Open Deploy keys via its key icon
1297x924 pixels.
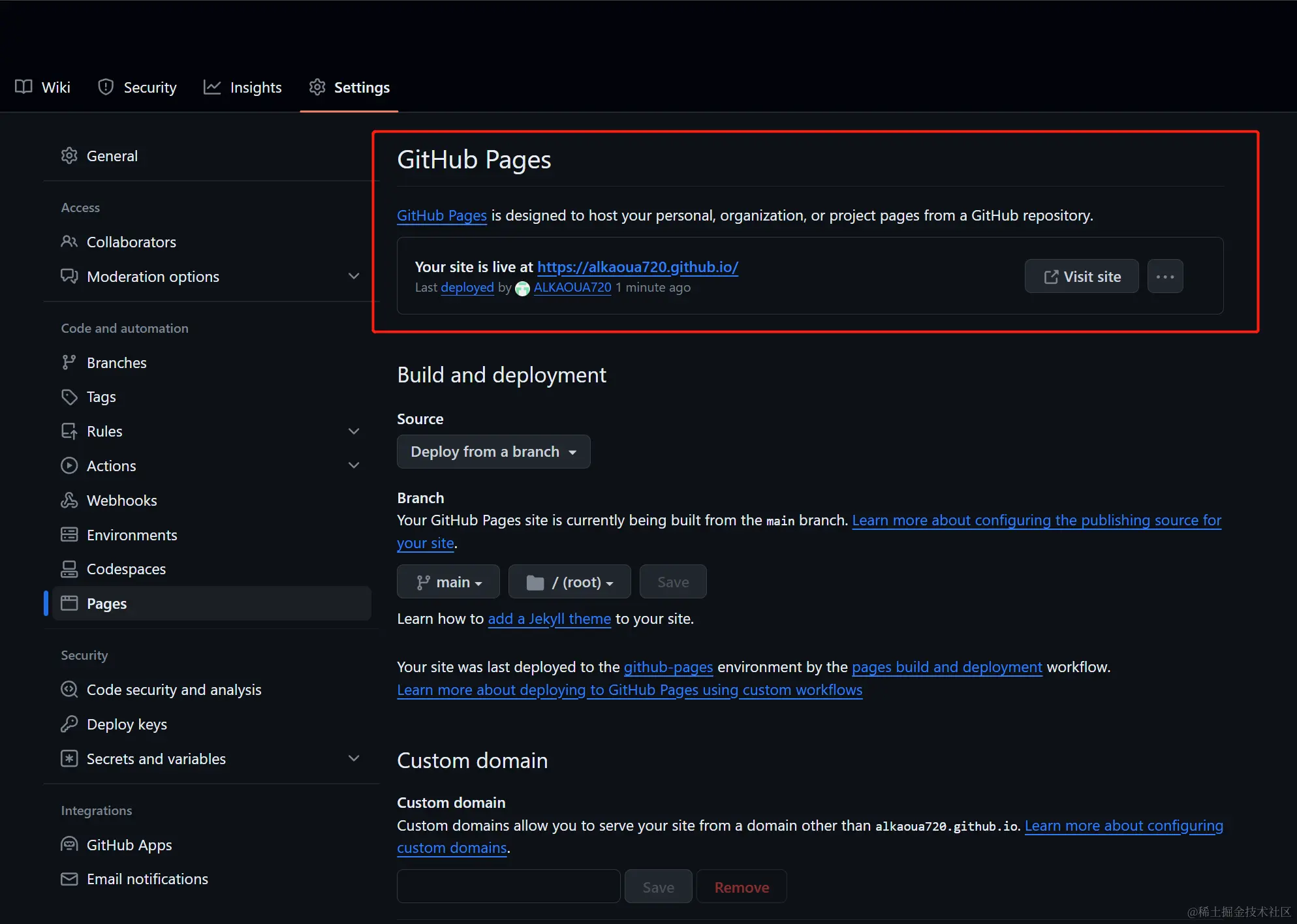point(70,724)
